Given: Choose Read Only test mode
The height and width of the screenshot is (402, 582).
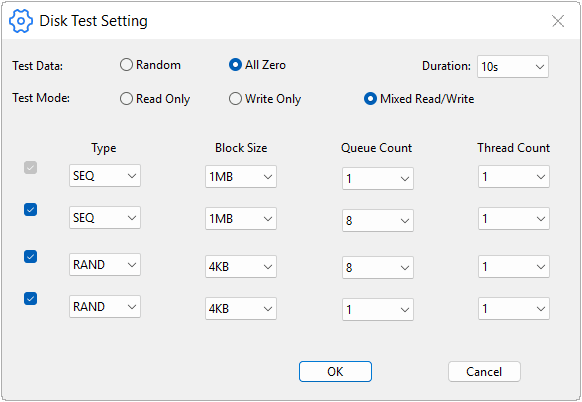Looking at the screenshot, I should tap(155, 99).
